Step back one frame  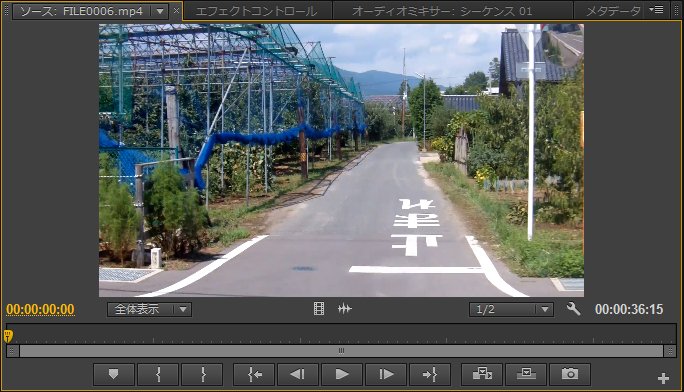pyautogui.click(x=298, y=374)
